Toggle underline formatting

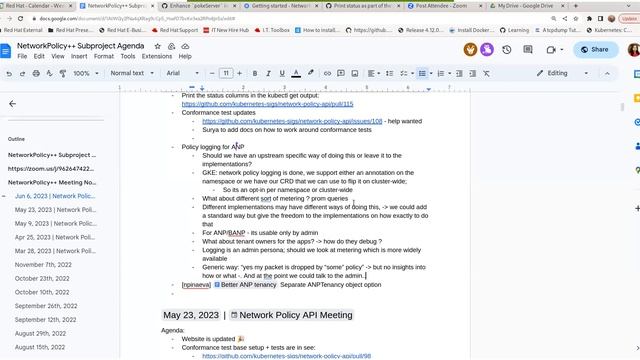point(282,73)
